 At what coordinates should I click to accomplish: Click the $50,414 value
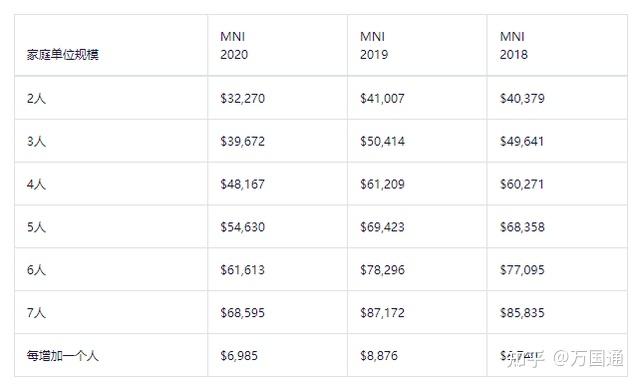tap(382, 141)
